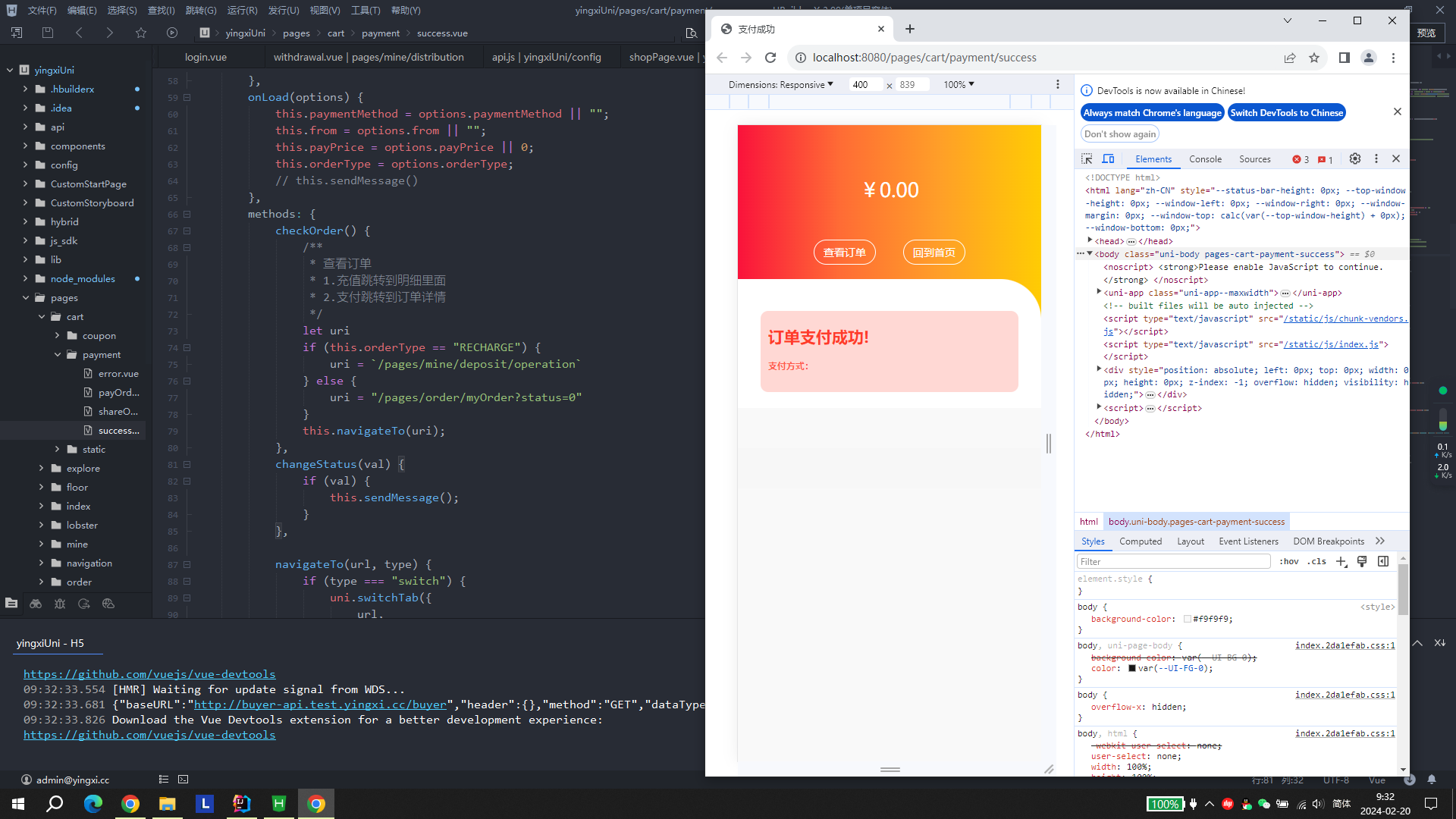
Task: Expand the body.uni-body.pages-cart-payment-success node
Action: tap(1091, 254)
